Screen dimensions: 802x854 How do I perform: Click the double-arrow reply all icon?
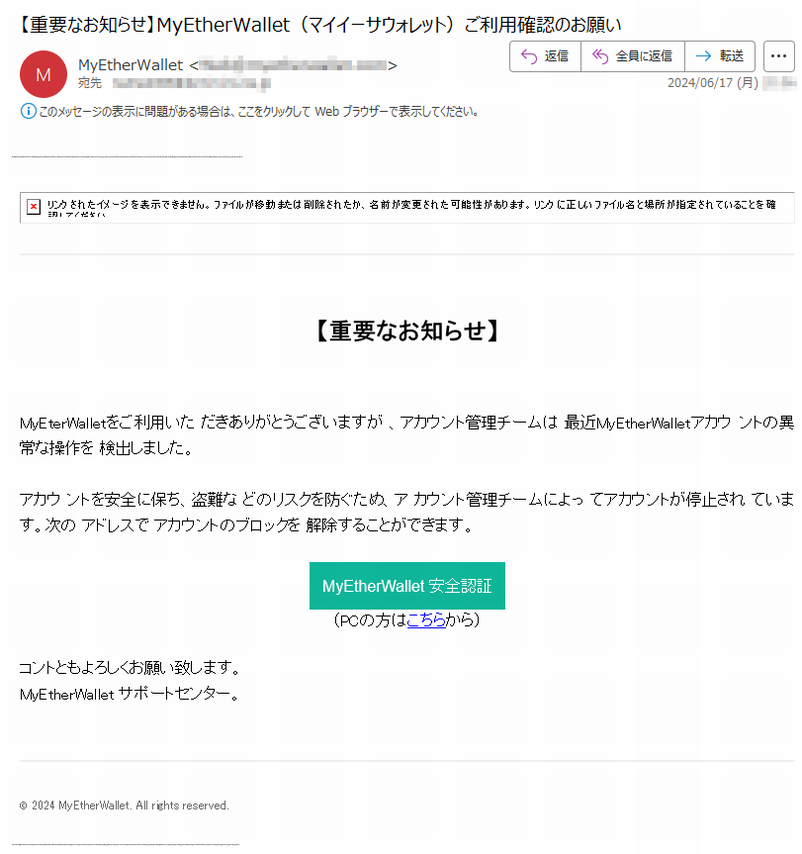pyautogui.click(x=600, y=56)
